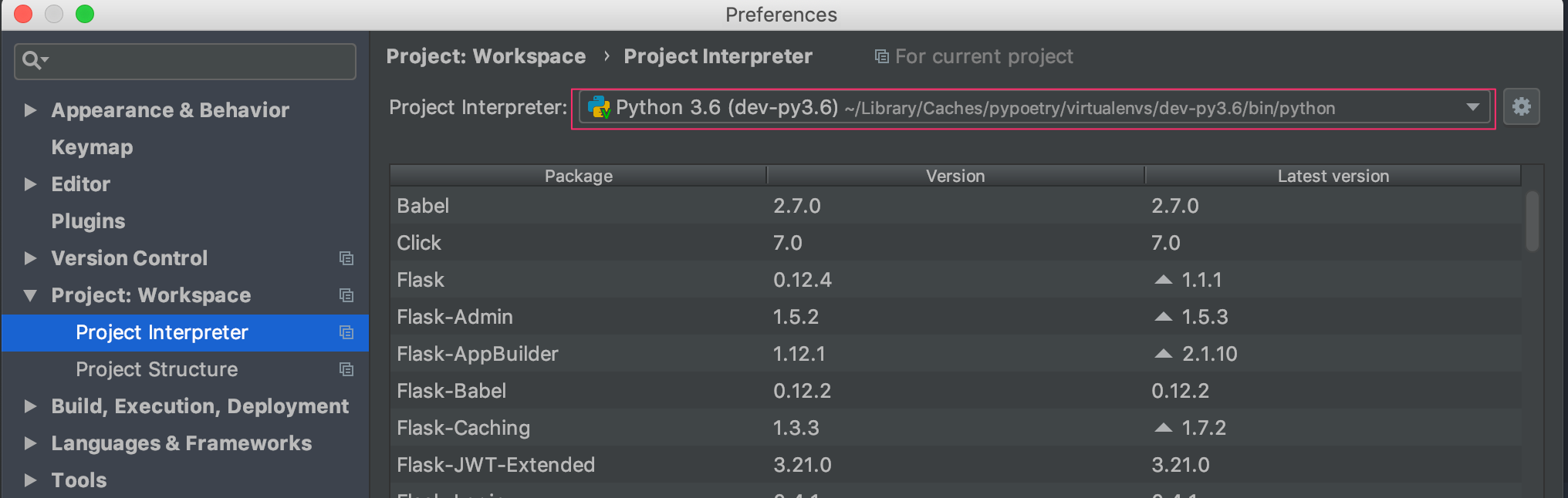Click the upgrade arrow for Flask-Admin 1.5.3
This screenshot has width=1568, height=498.
[x=1163, y=317]
